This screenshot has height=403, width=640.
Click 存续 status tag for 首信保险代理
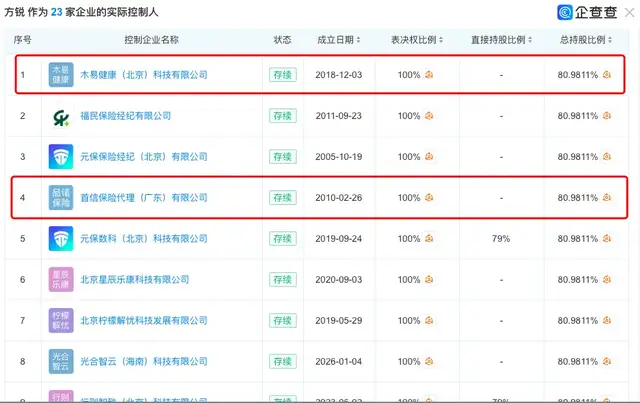tap(282, 198)
